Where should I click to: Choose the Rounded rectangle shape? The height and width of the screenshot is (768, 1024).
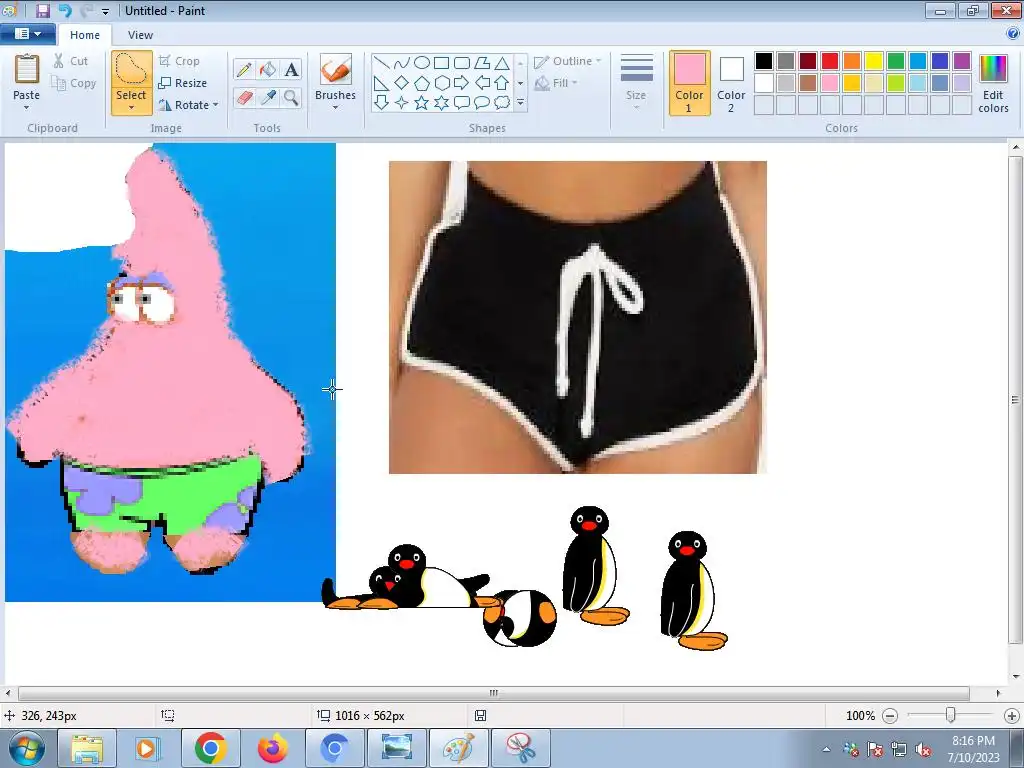[x=462, y=63]
